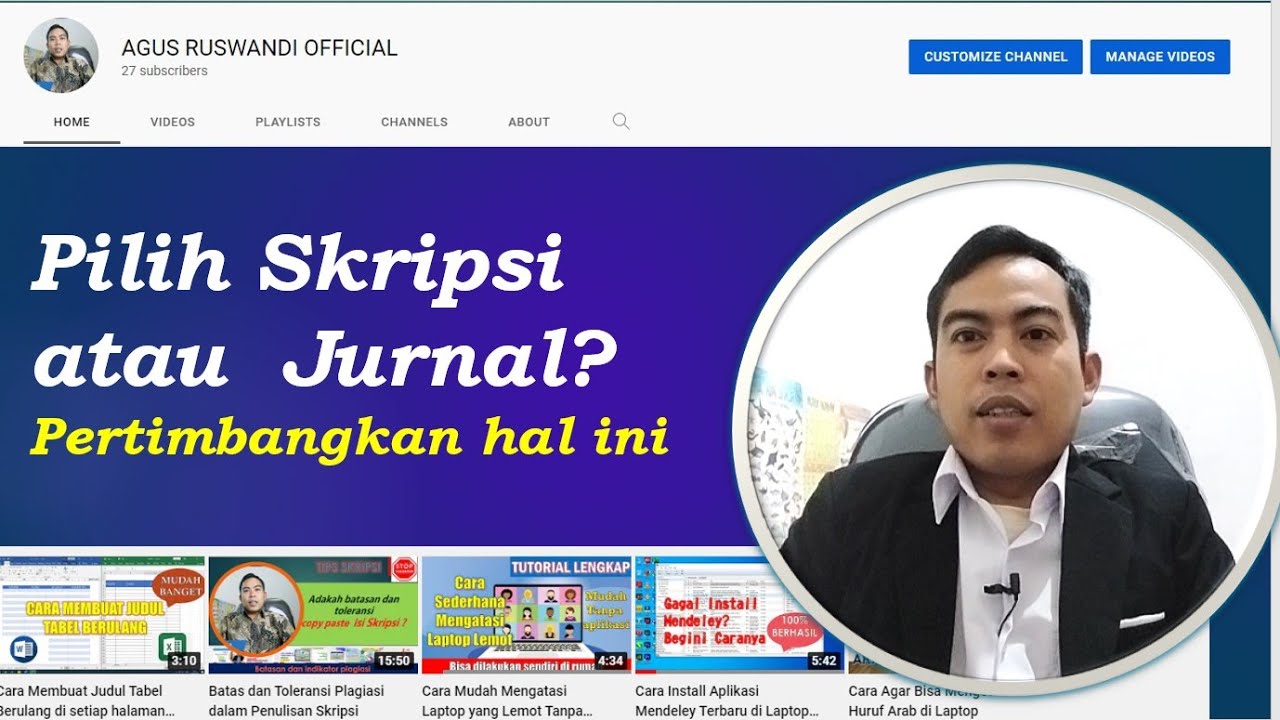Screen dimensions: 1280x720
Task: Click the channel search magnifier icon
Action: pos(621,122)
